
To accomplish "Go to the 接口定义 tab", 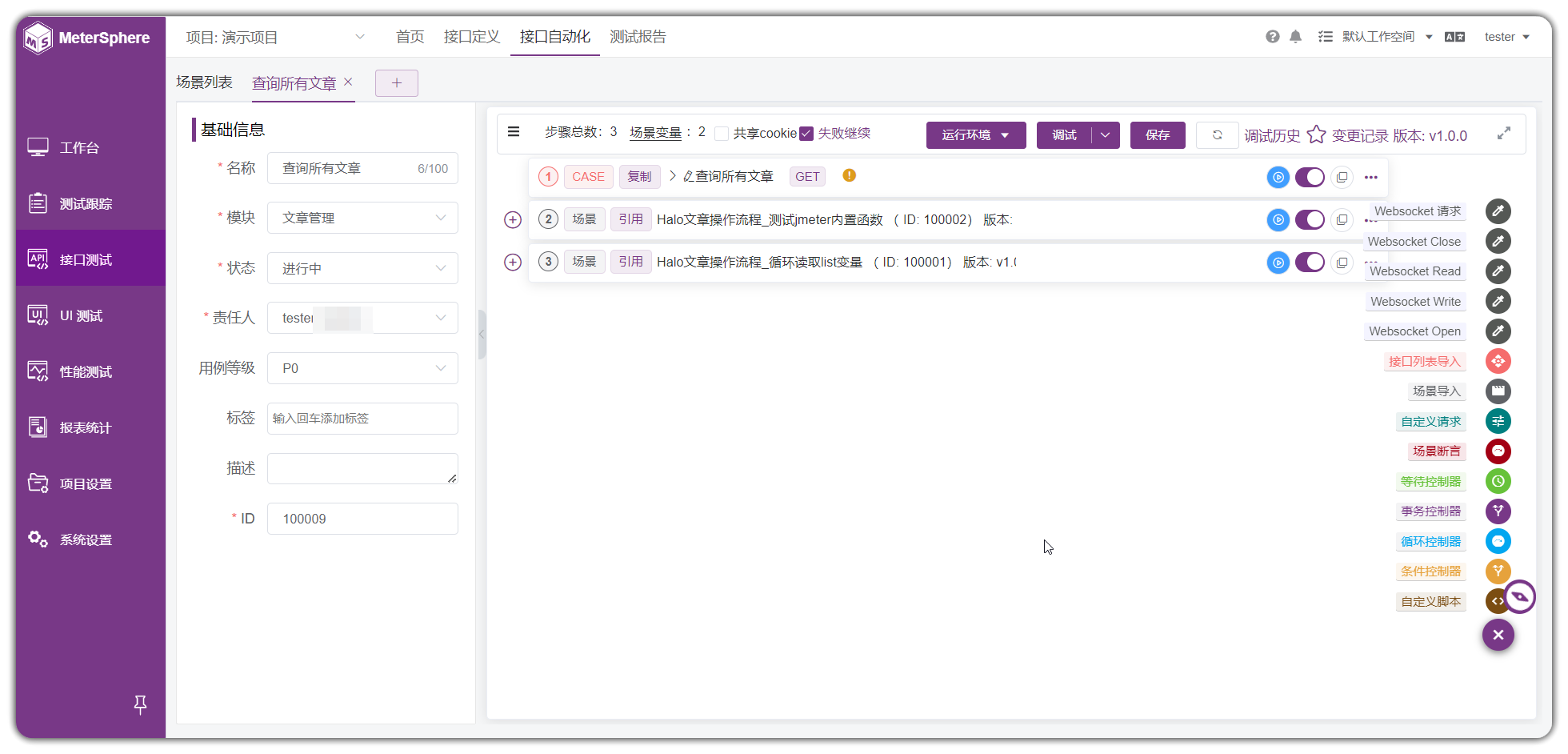I will (471, 37).
